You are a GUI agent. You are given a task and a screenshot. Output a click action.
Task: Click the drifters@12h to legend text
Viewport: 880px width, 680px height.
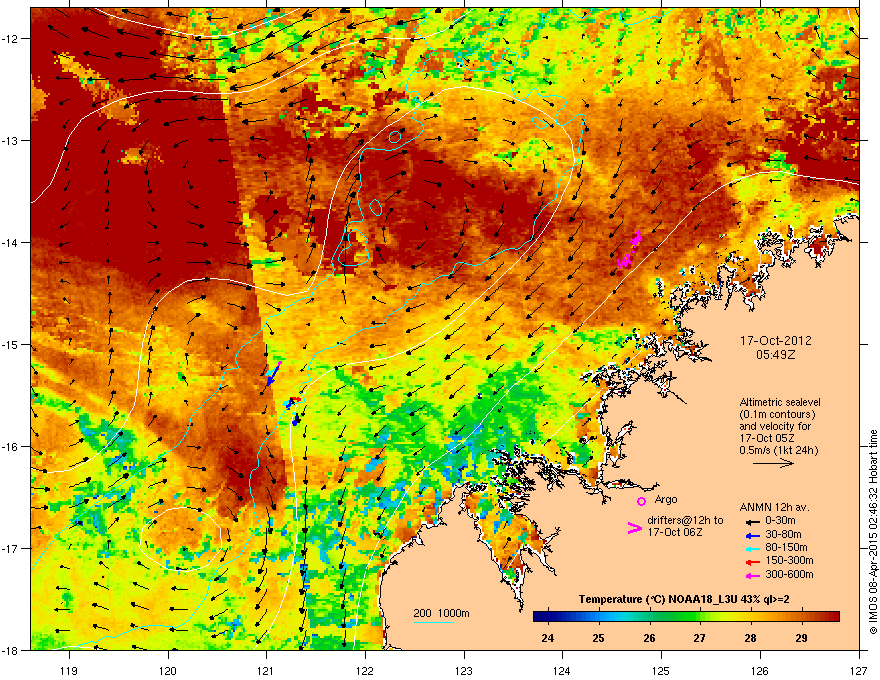click(685, 521)
